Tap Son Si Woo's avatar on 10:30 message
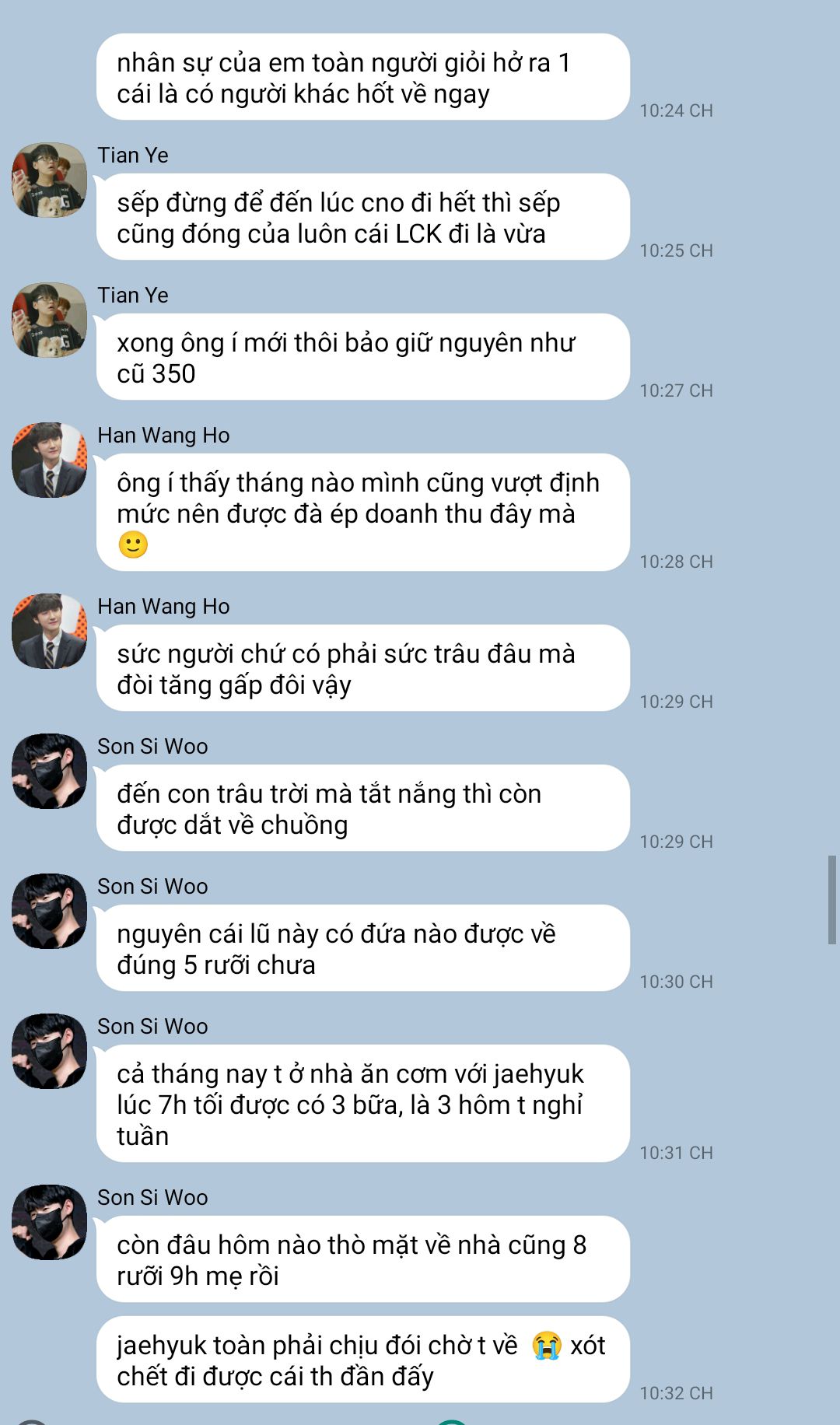 point(49,911)
